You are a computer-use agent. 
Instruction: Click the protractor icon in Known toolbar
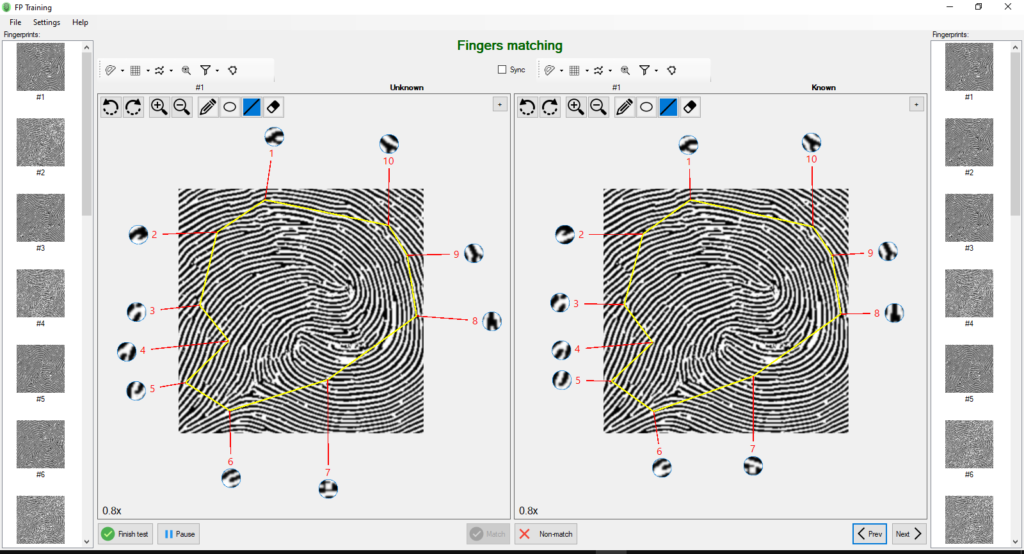549,70
